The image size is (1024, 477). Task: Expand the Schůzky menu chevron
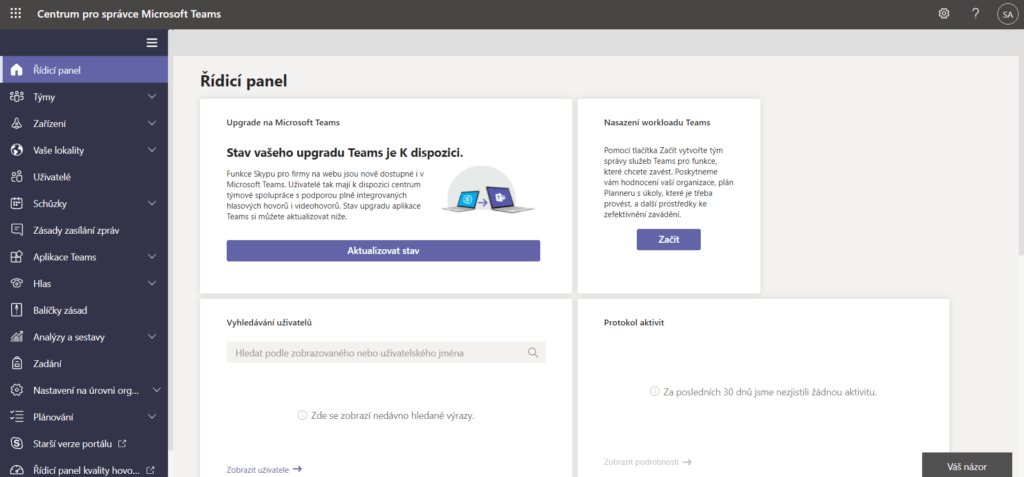tap(152, 203)
